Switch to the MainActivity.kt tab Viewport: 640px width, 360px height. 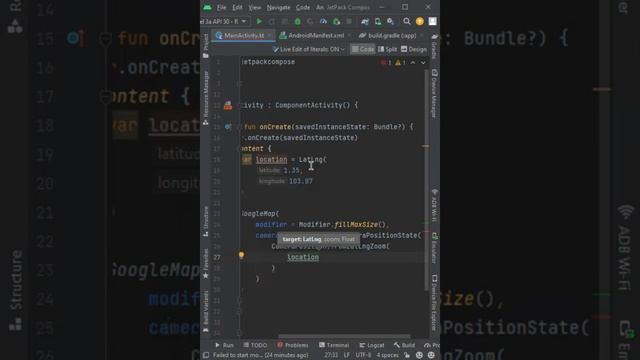coord(244,36)
